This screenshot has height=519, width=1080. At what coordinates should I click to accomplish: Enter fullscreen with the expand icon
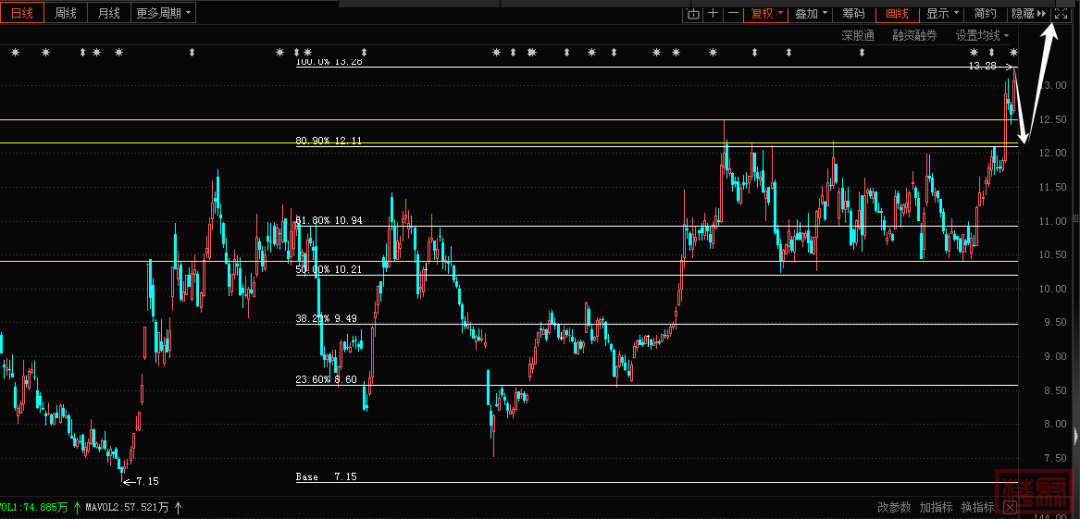1062,13
